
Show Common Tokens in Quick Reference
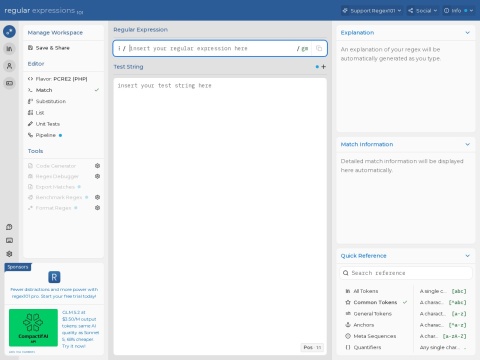pyautogui.click(x=376, y=302)
